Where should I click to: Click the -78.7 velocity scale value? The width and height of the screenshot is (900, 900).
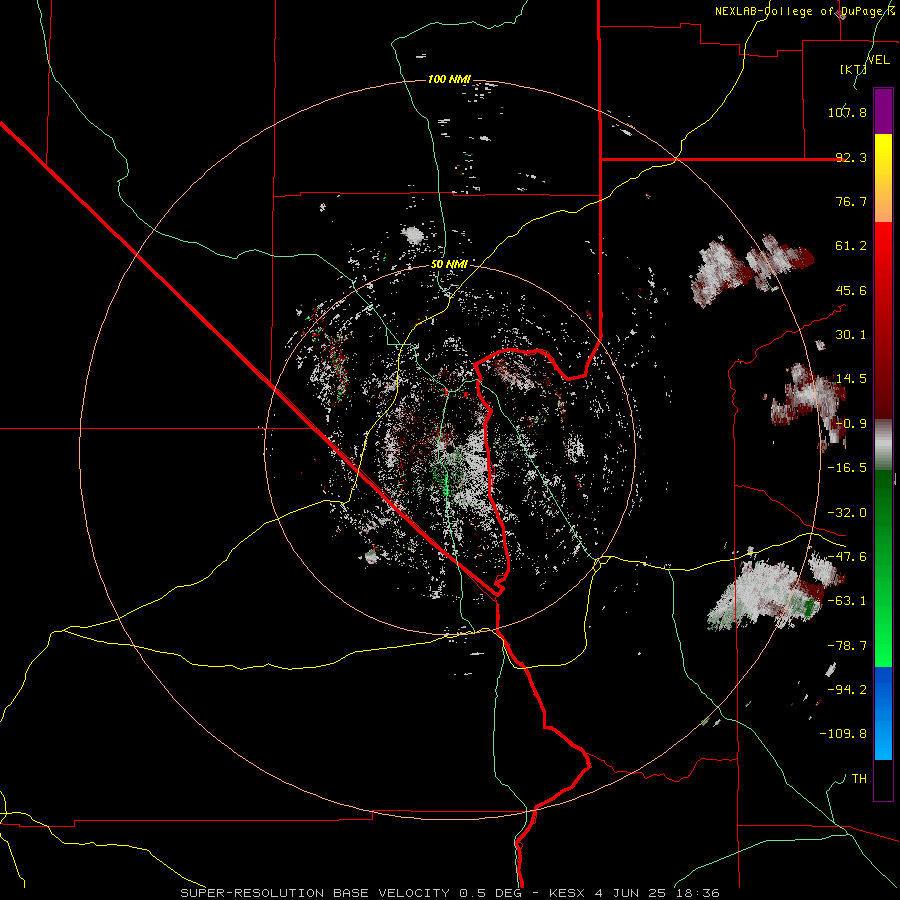click(x=847, y=646)
